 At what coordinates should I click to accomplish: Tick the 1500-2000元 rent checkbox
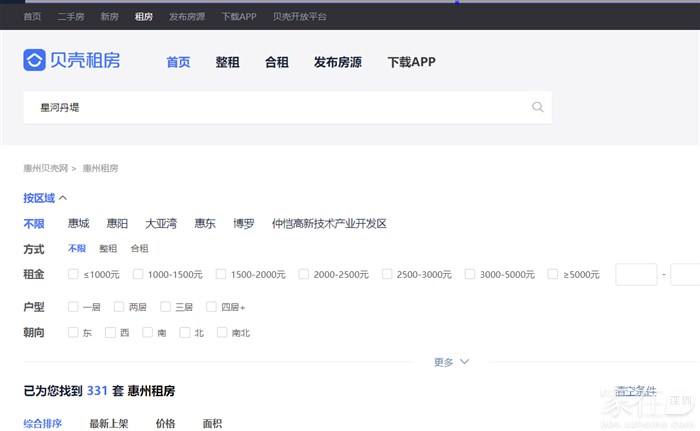[221, 274]
